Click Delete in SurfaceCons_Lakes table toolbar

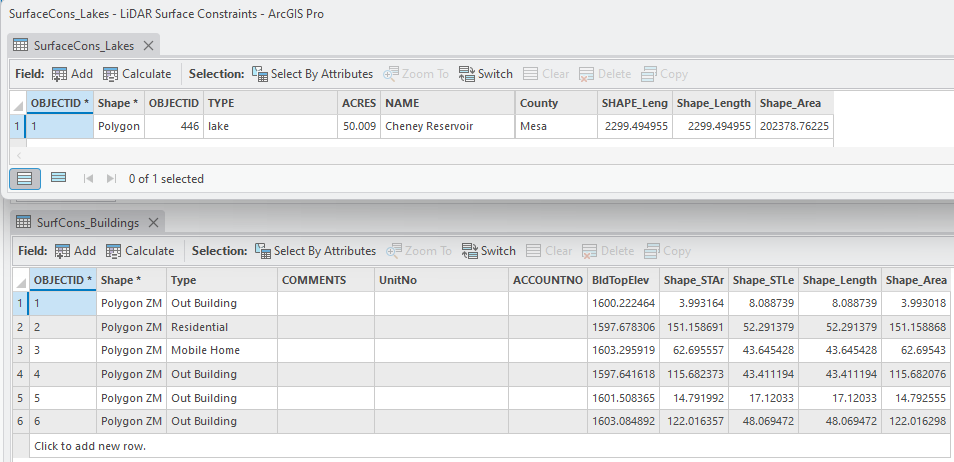click(x=605, y=74)
